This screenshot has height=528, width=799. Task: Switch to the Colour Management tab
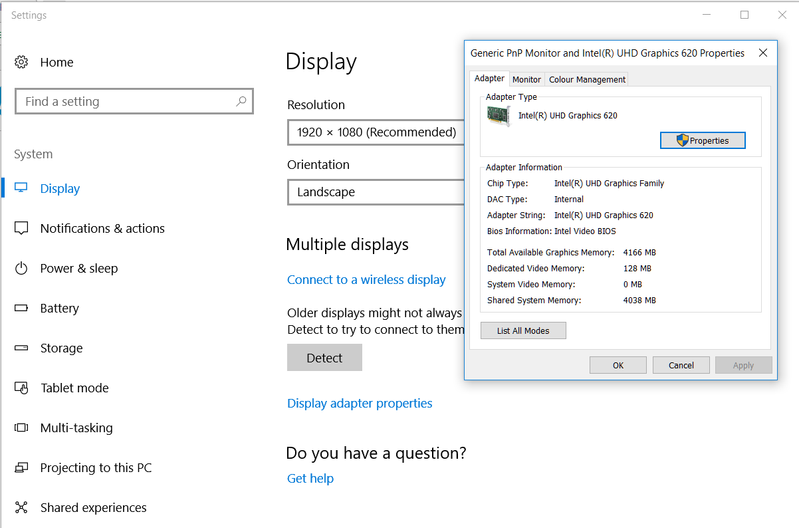[587, 80]
